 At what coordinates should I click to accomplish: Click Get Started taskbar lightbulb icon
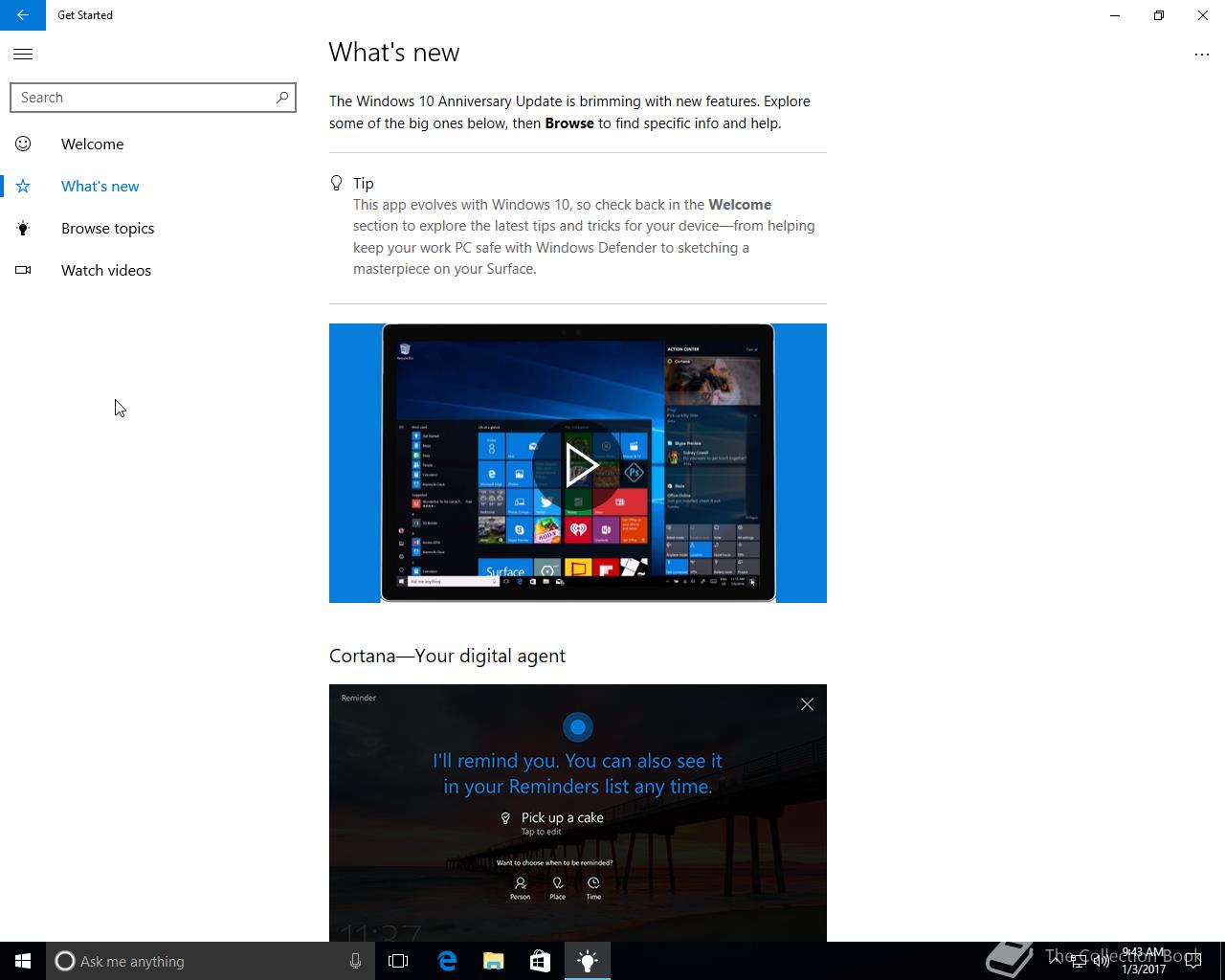(588, 961)
